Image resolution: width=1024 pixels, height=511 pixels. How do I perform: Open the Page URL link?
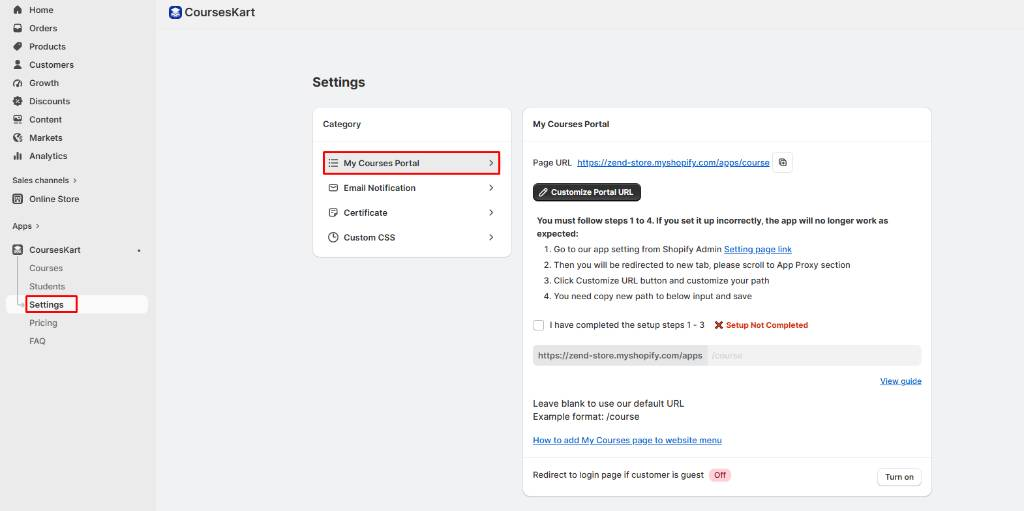point(673,163)
